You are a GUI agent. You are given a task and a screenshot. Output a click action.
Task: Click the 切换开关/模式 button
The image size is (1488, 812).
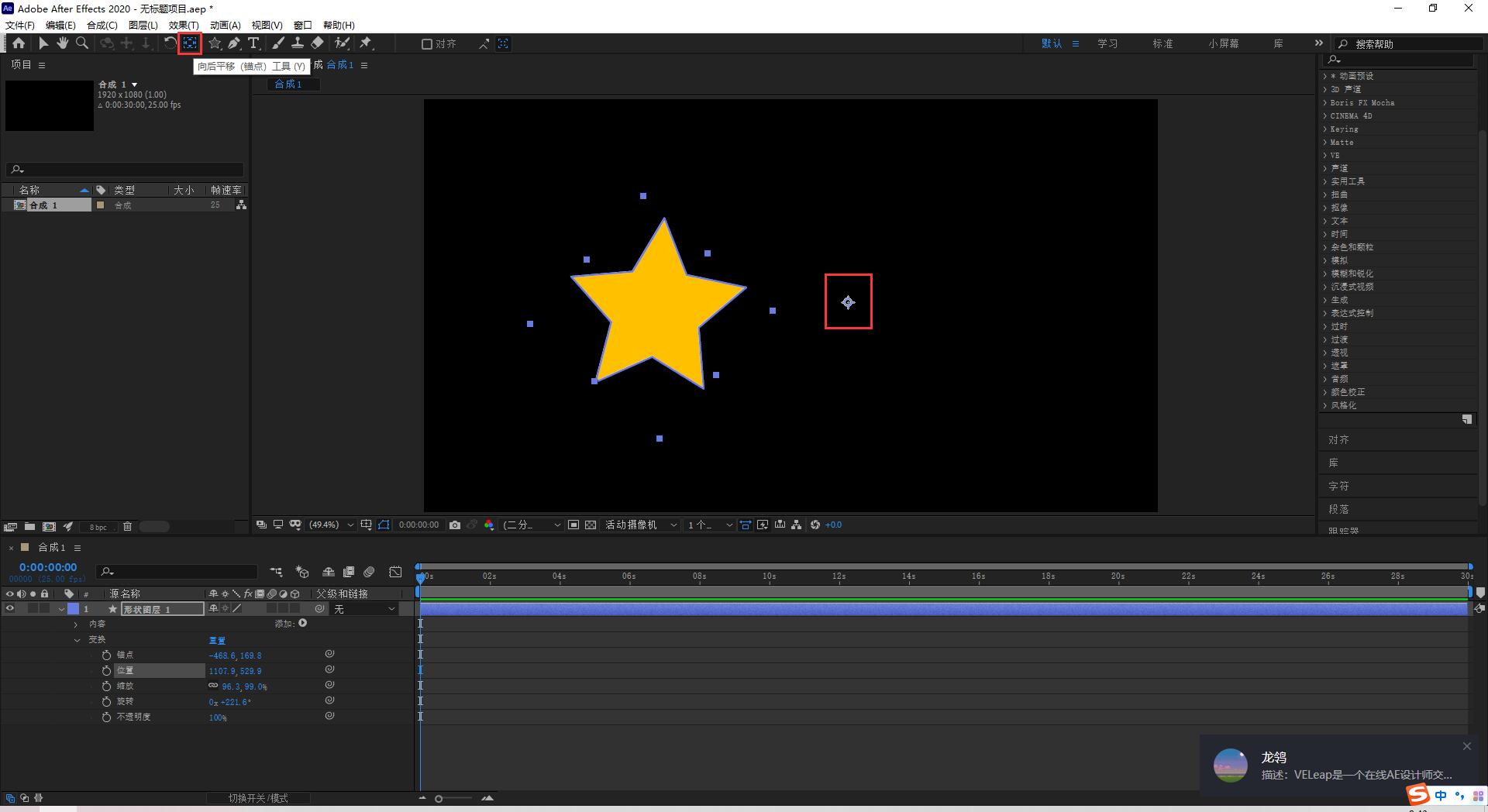(x=258, y=798)
